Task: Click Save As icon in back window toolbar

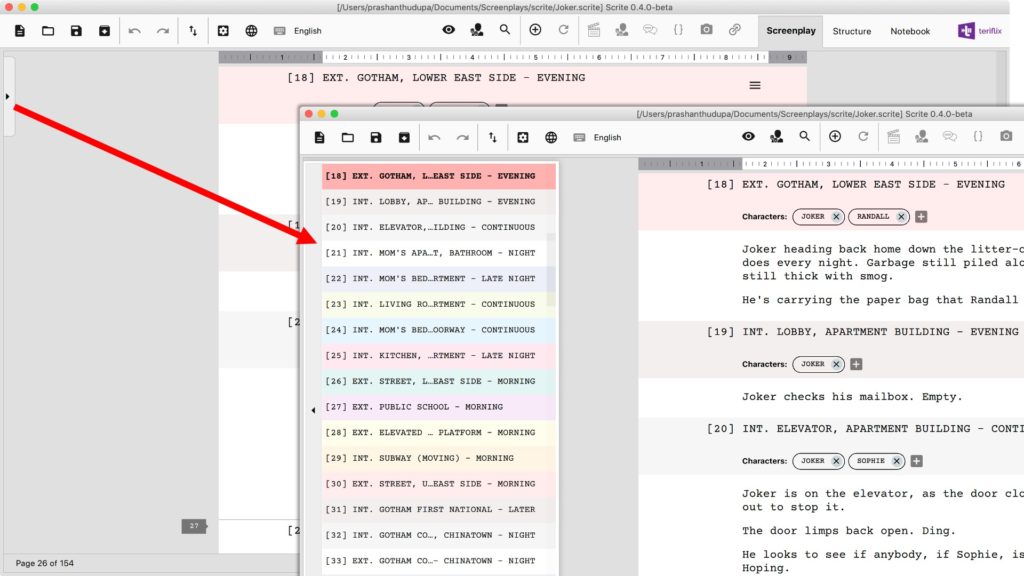Action: click(x=104, y=31)
